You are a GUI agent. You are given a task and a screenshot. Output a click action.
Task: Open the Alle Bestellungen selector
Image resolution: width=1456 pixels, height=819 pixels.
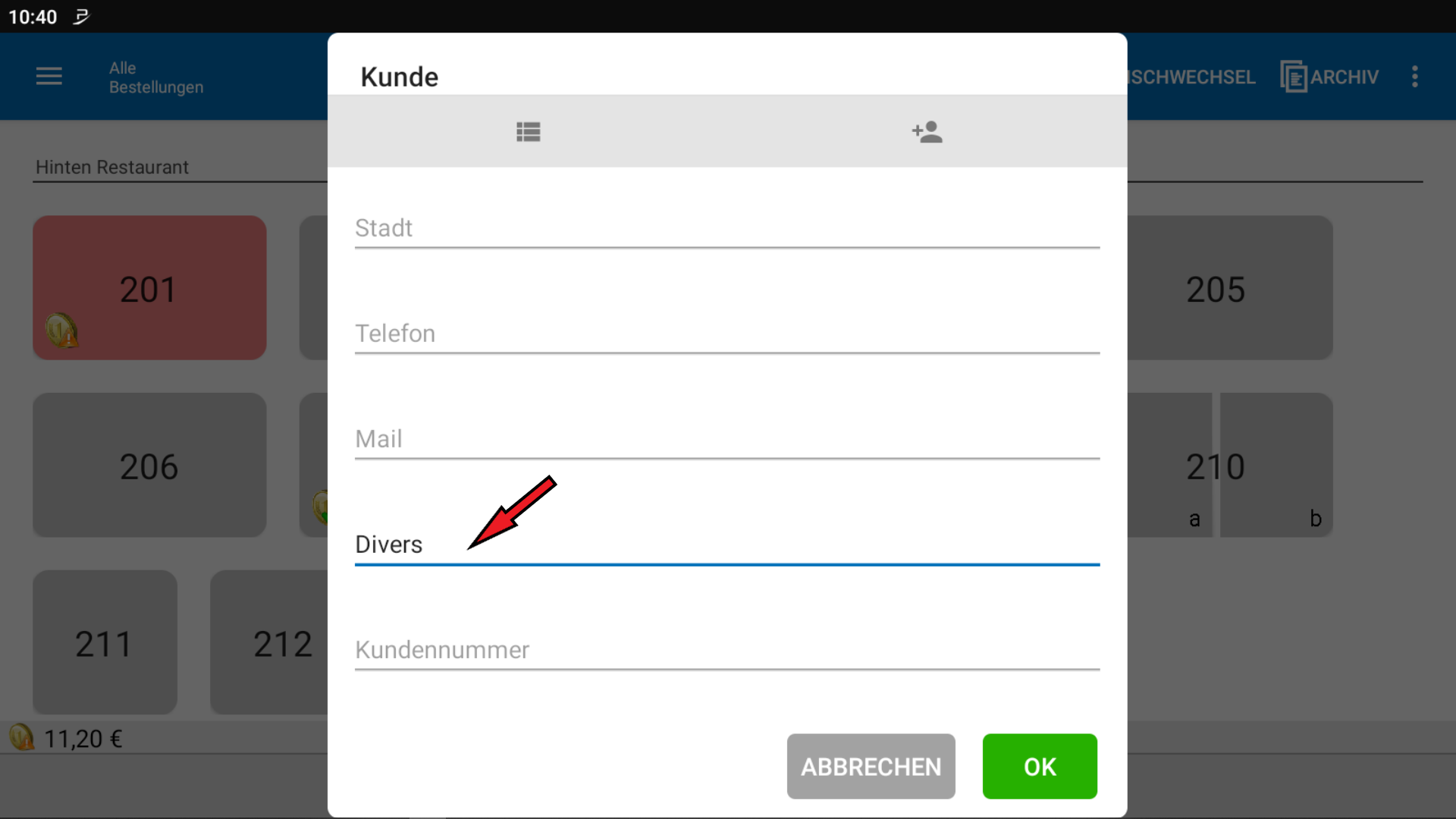pyautogui.click(x=155, y=77)
